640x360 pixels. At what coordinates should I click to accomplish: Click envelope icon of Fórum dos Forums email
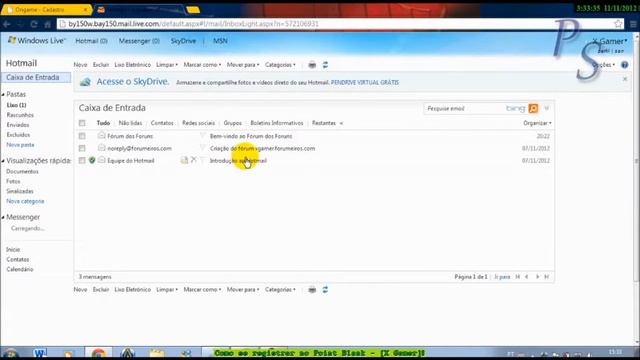point(101,136)
